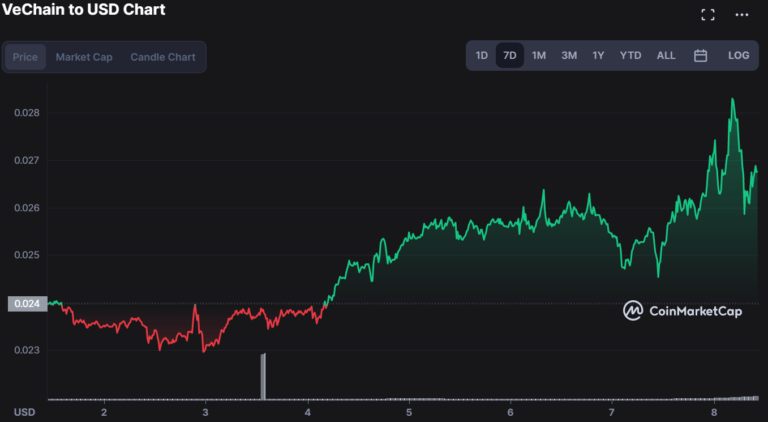
Task: Click day 5 on the date axis
Action: (x=408, y=412)
